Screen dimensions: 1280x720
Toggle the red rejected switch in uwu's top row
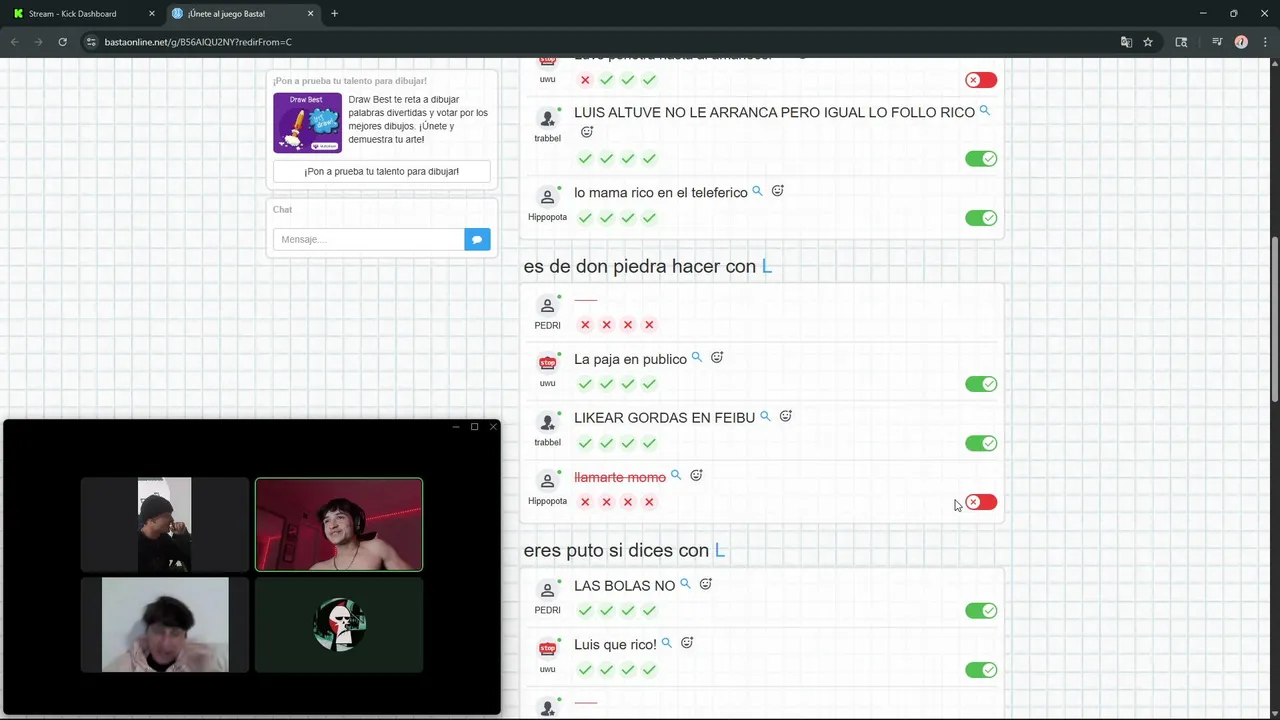point(981,80)
